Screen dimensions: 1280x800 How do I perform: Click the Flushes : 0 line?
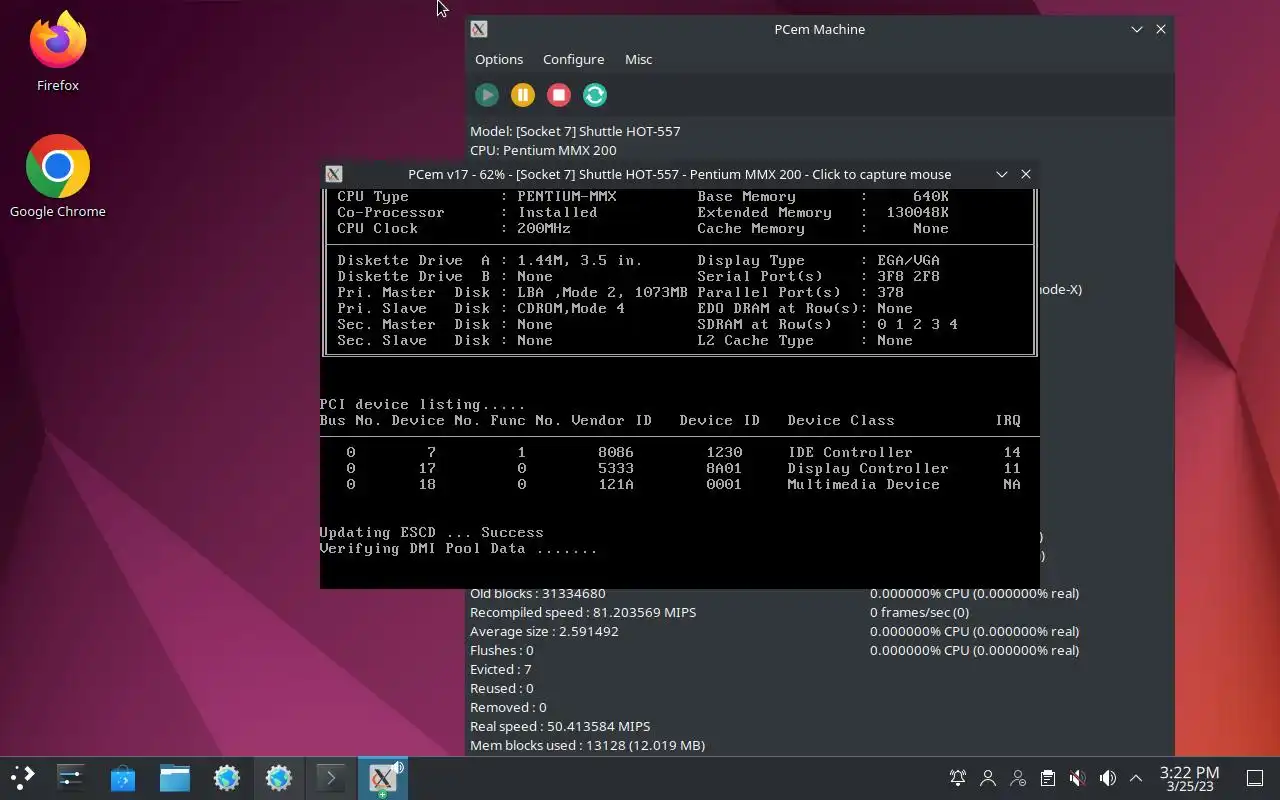pos(502,650)
